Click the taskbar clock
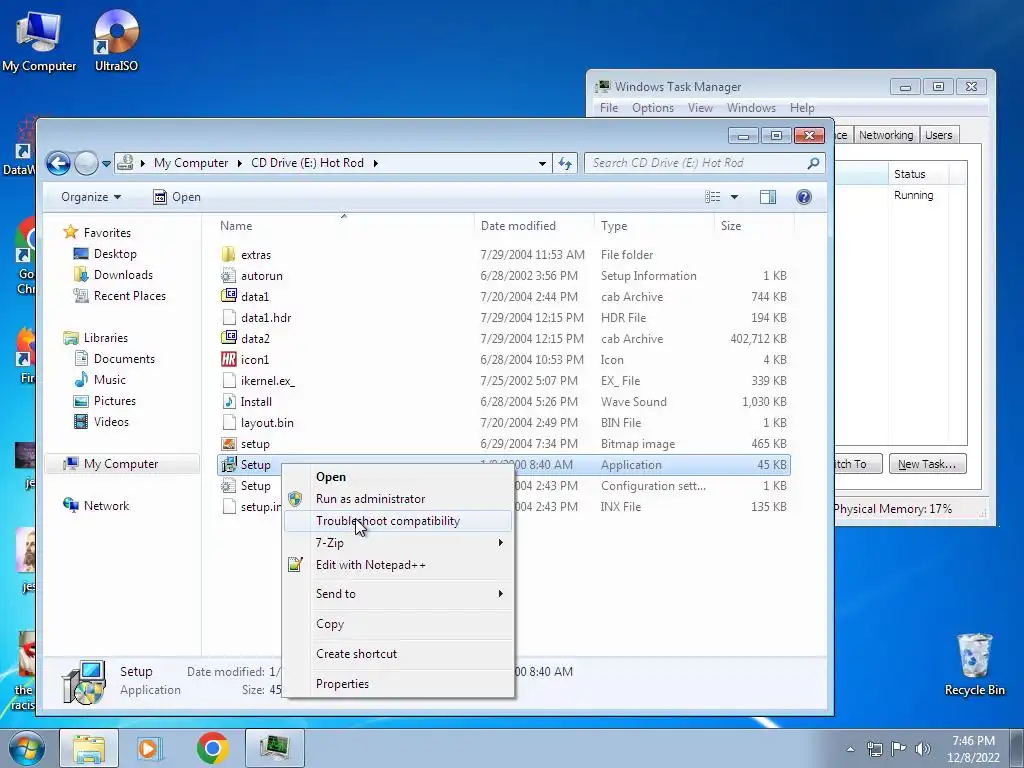 [973, 749]
